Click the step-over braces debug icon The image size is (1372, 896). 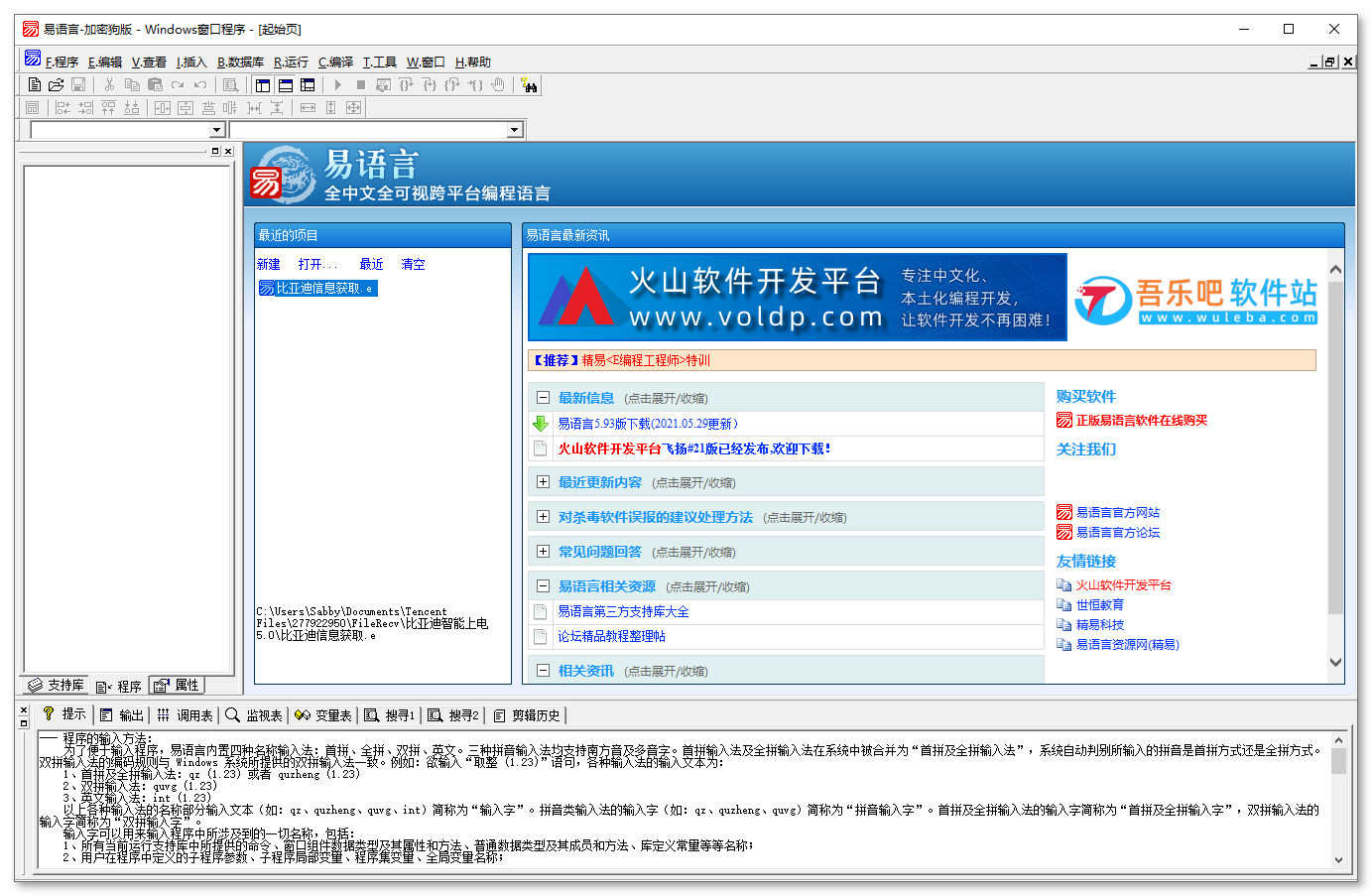tap(407, 85)
